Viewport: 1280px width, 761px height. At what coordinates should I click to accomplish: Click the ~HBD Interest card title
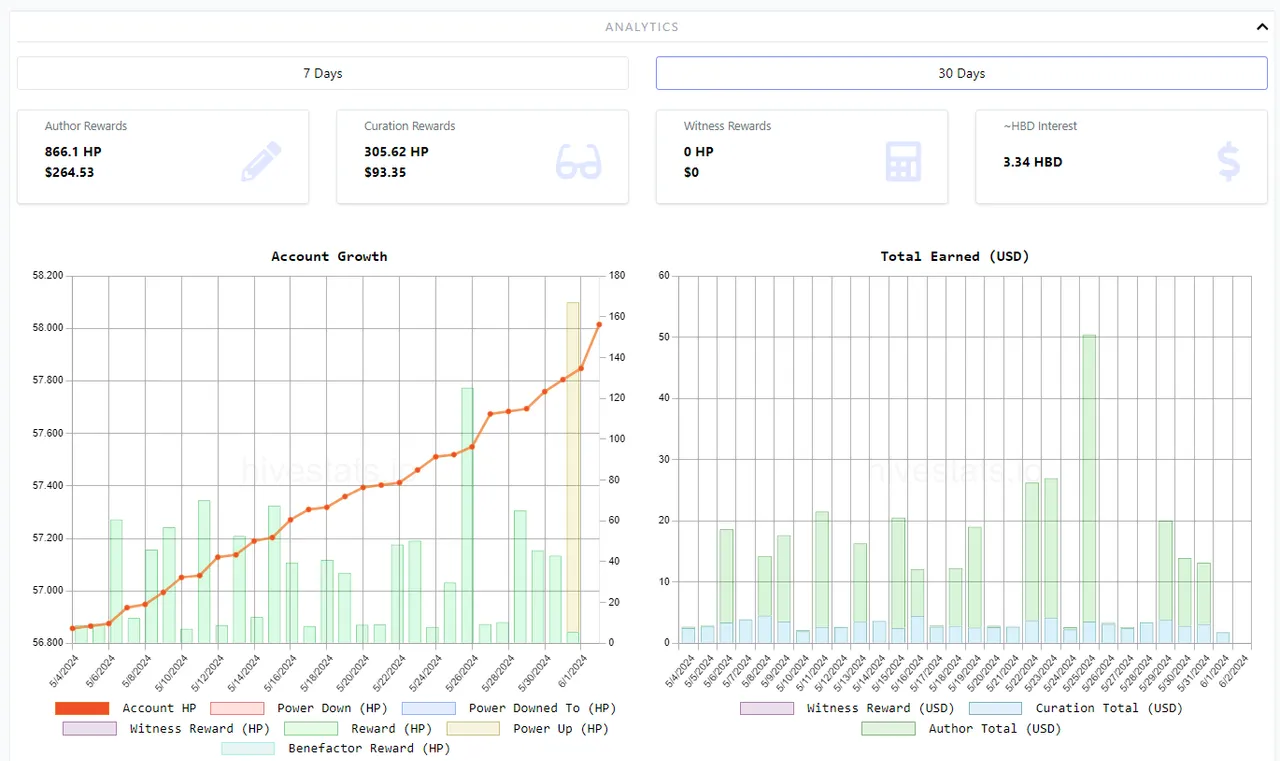point(1040,126)
